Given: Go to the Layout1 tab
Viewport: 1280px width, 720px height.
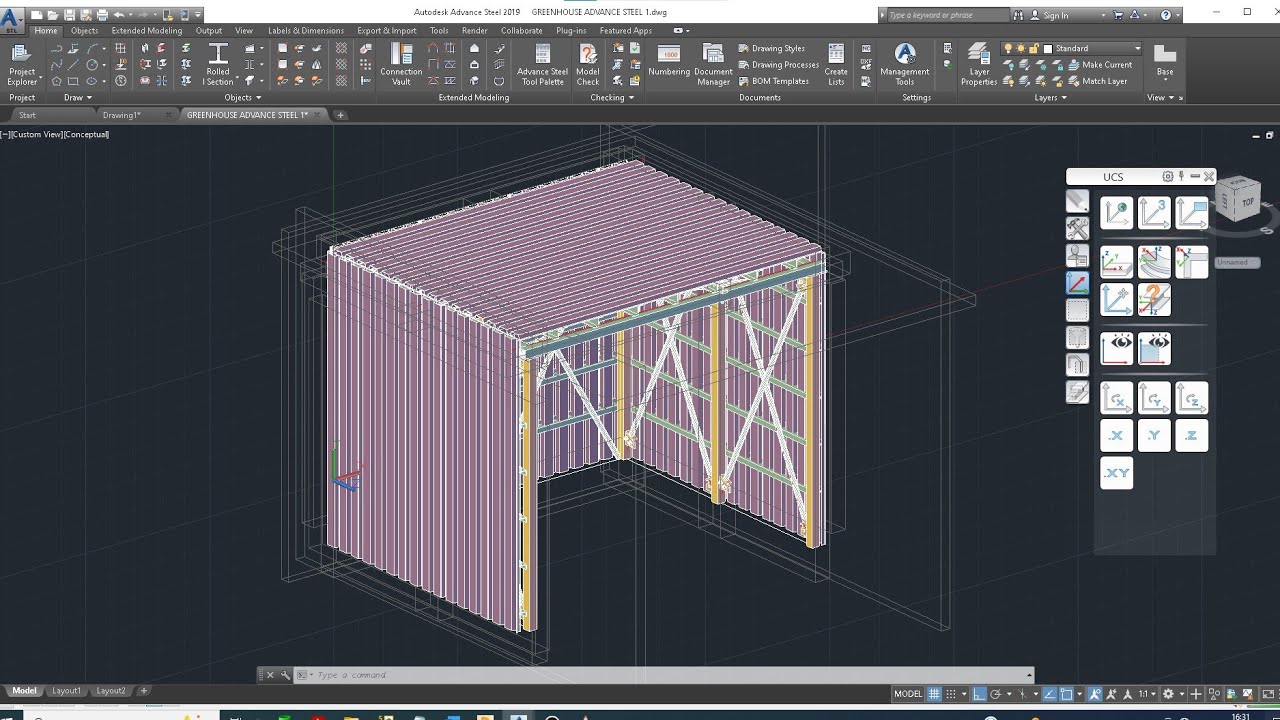Looking at the screenshot, I should coord(66,691).
